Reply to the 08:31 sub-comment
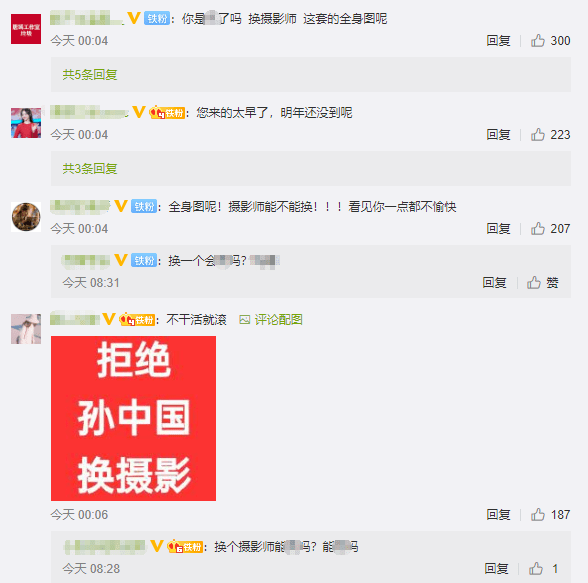Image resolution: width=588 pixels, height=583 pixels. pyautogui.click(x=494, y=282)
